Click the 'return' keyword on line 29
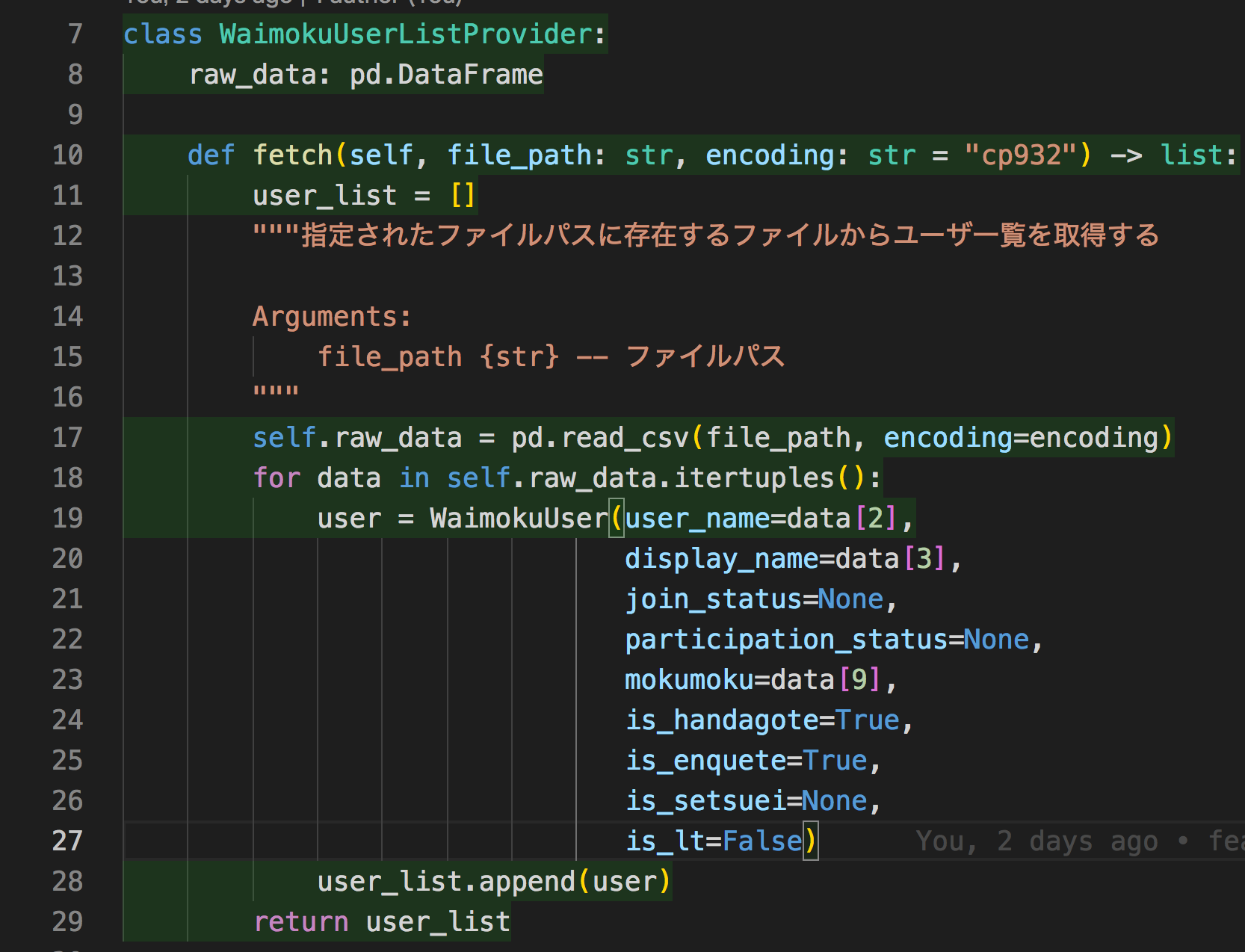 point(300,922)
